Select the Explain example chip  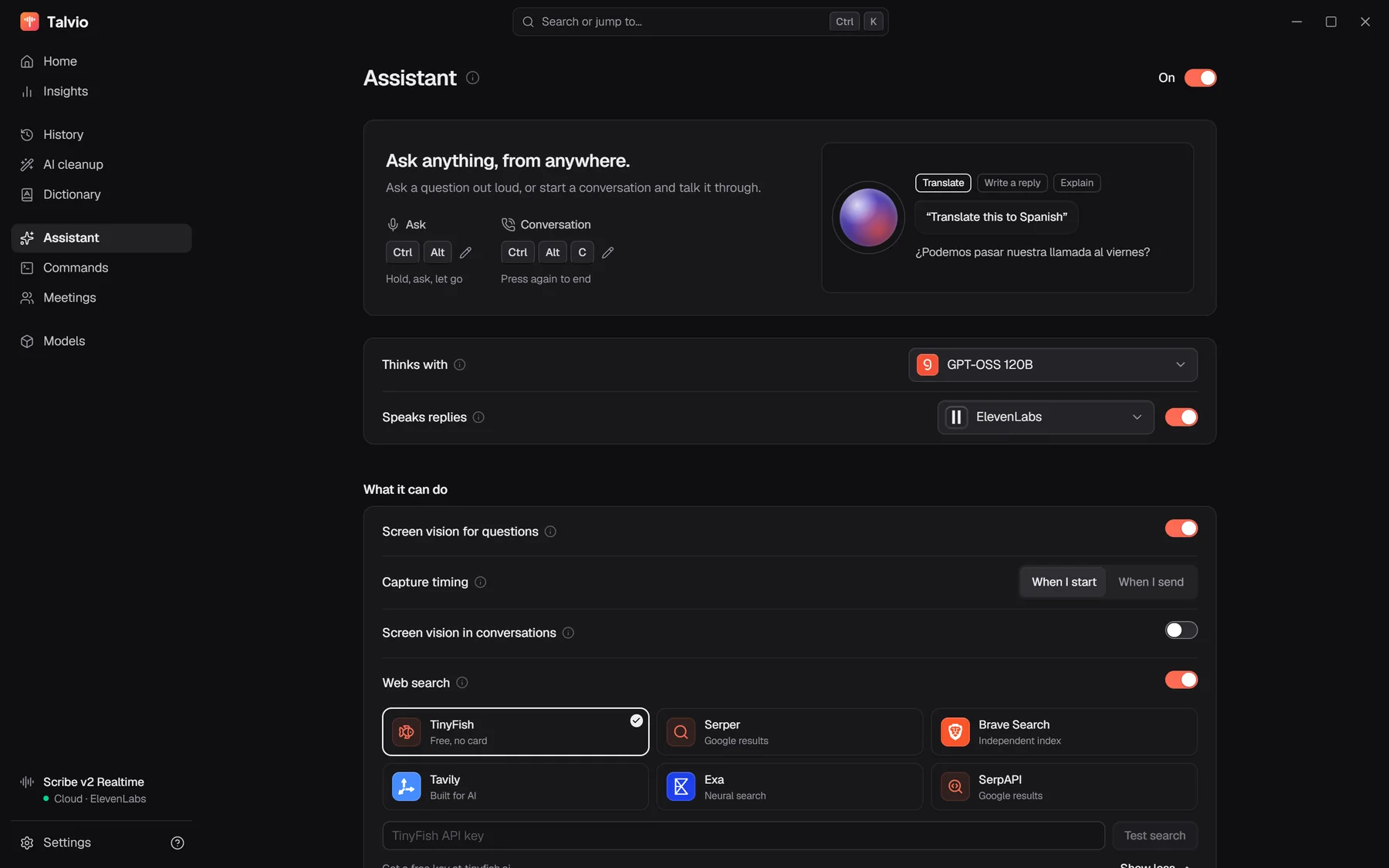pos(1077,183)
